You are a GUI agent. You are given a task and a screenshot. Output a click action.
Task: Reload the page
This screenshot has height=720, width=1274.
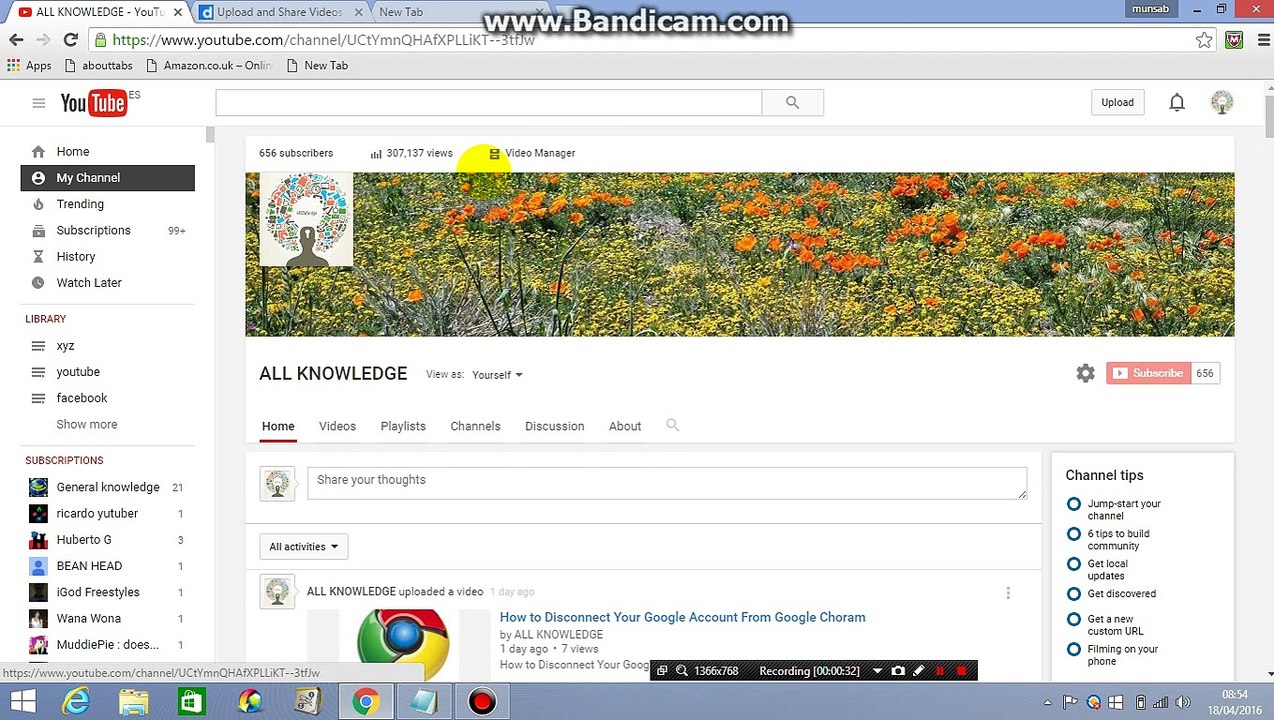[70, 40]
